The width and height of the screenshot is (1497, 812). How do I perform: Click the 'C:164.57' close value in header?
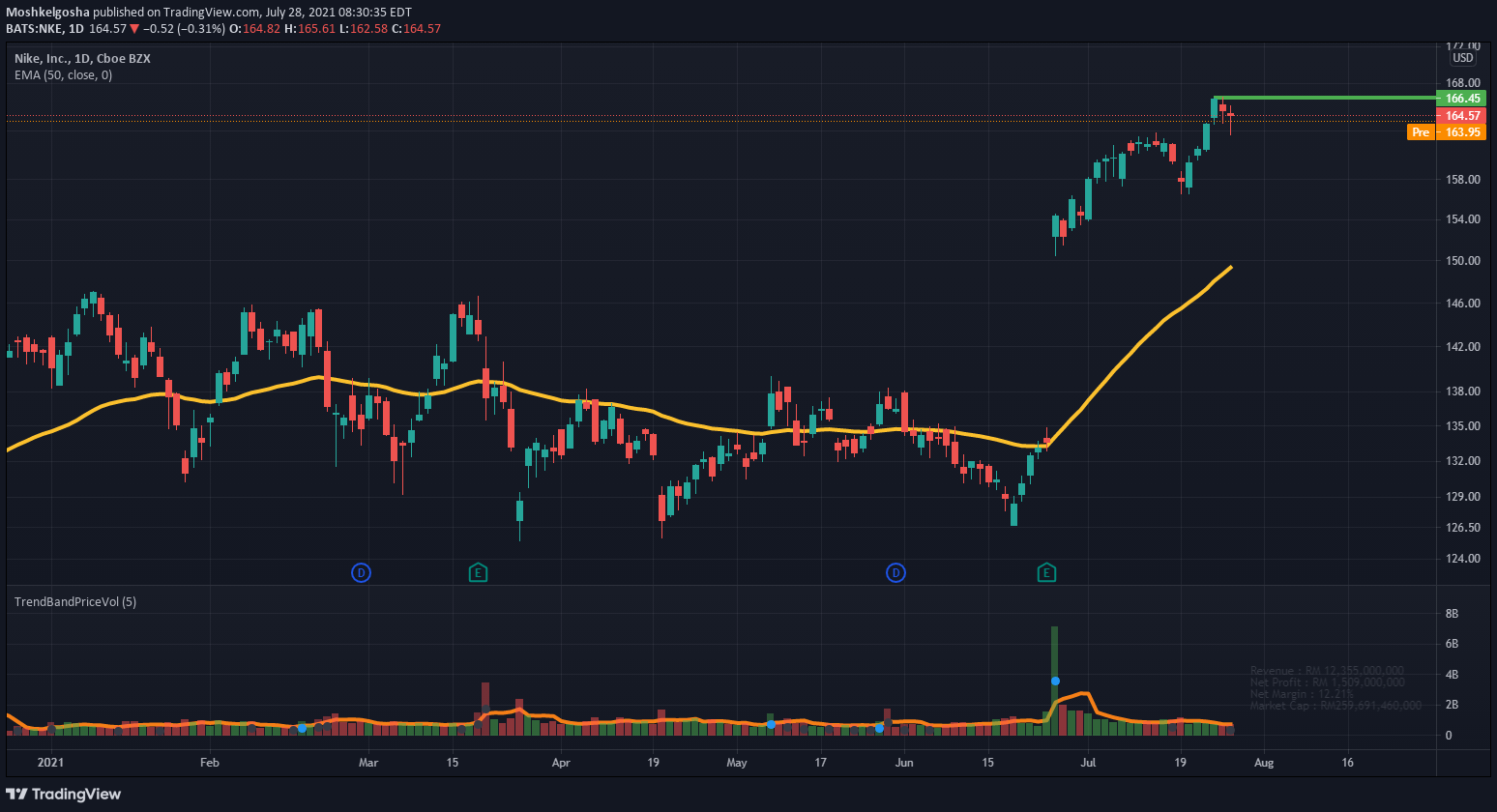(x=416, y=29)
